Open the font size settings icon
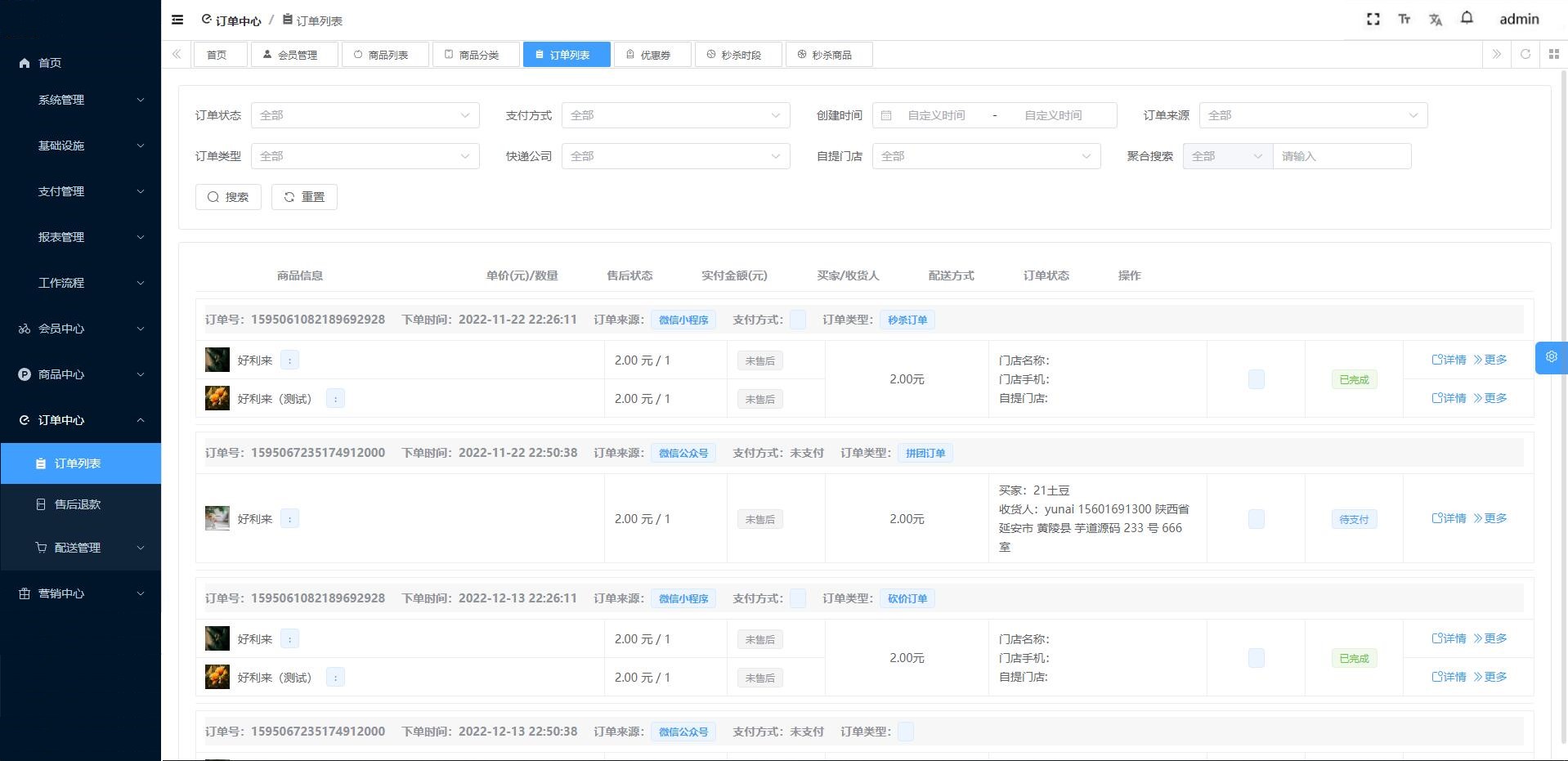The width and height of the screenshot is (1568, 761). point(1404,19)
